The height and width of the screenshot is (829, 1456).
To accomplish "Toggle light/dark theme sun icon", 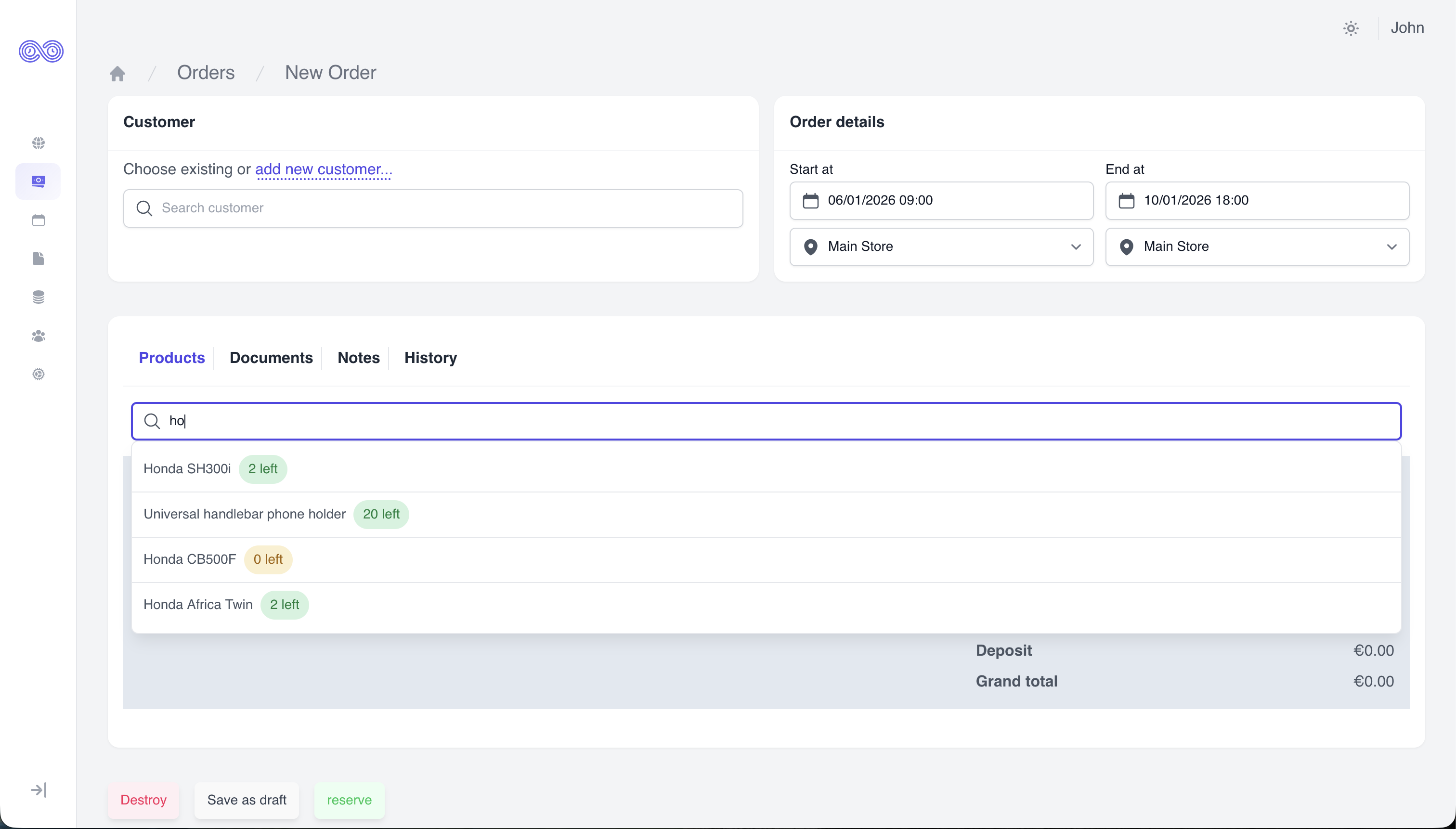I will pyautogui.click(x=1351, y=28).
